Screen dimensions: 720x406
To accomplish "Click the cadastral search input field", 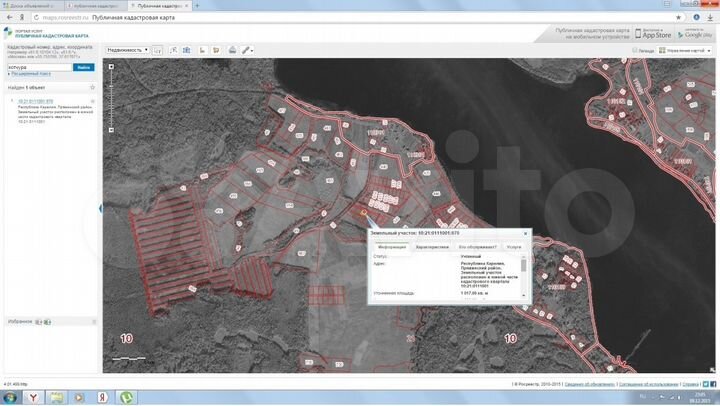I will pos(38,67).
